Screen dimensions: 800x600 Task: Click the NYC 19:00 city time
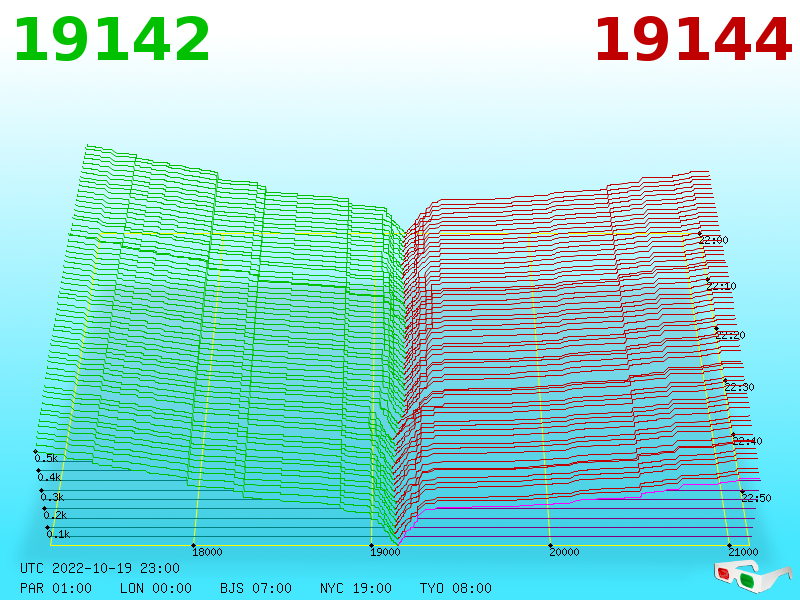coord(356,588)
